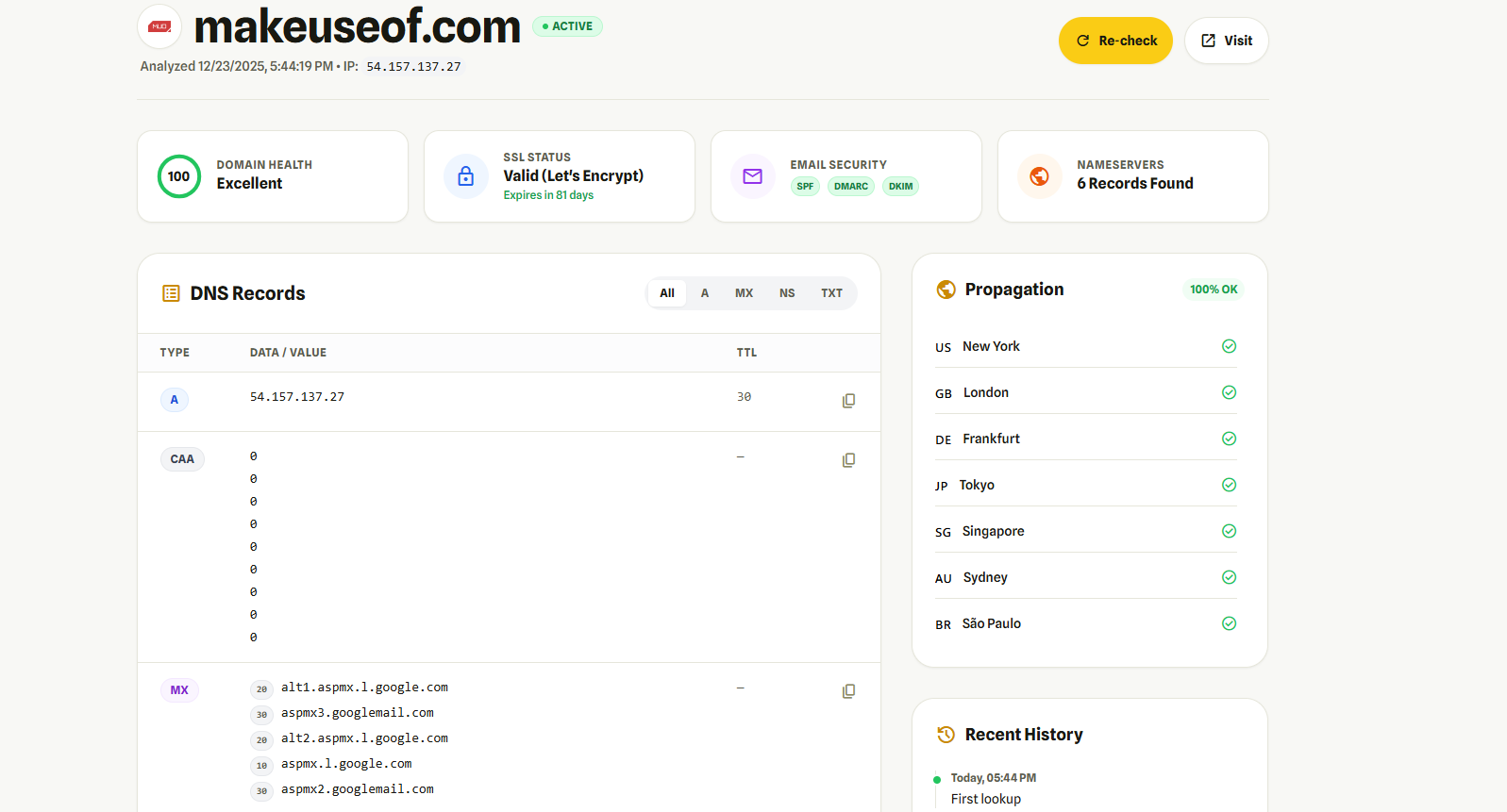1507x812 pixels.
Task: Copy the CAA record values
Action: tap(849, 460)
